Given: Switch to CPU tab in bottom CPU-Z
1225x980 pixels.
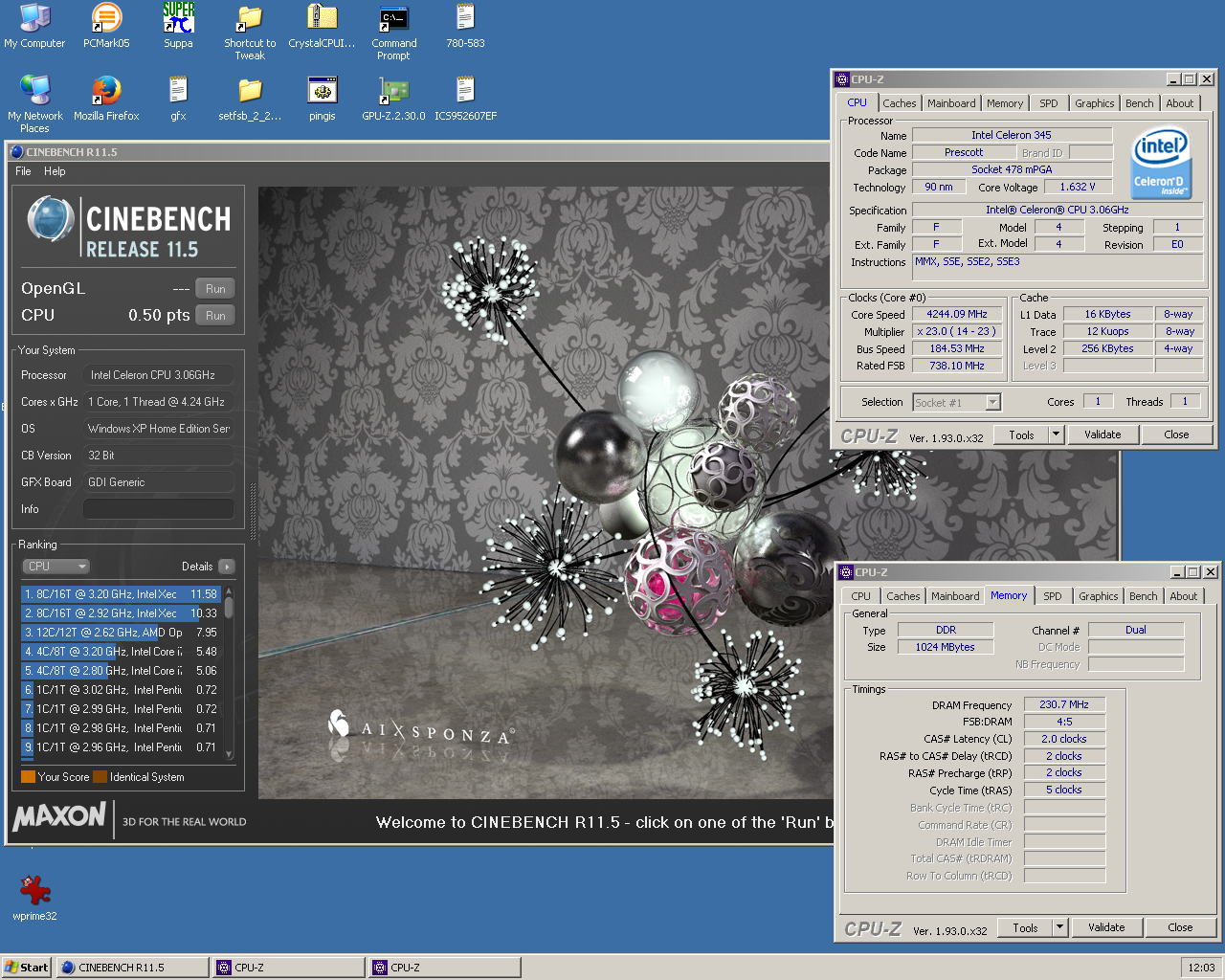Looking at the screenshot, I should pyautogui.click(x=860, y=596).
